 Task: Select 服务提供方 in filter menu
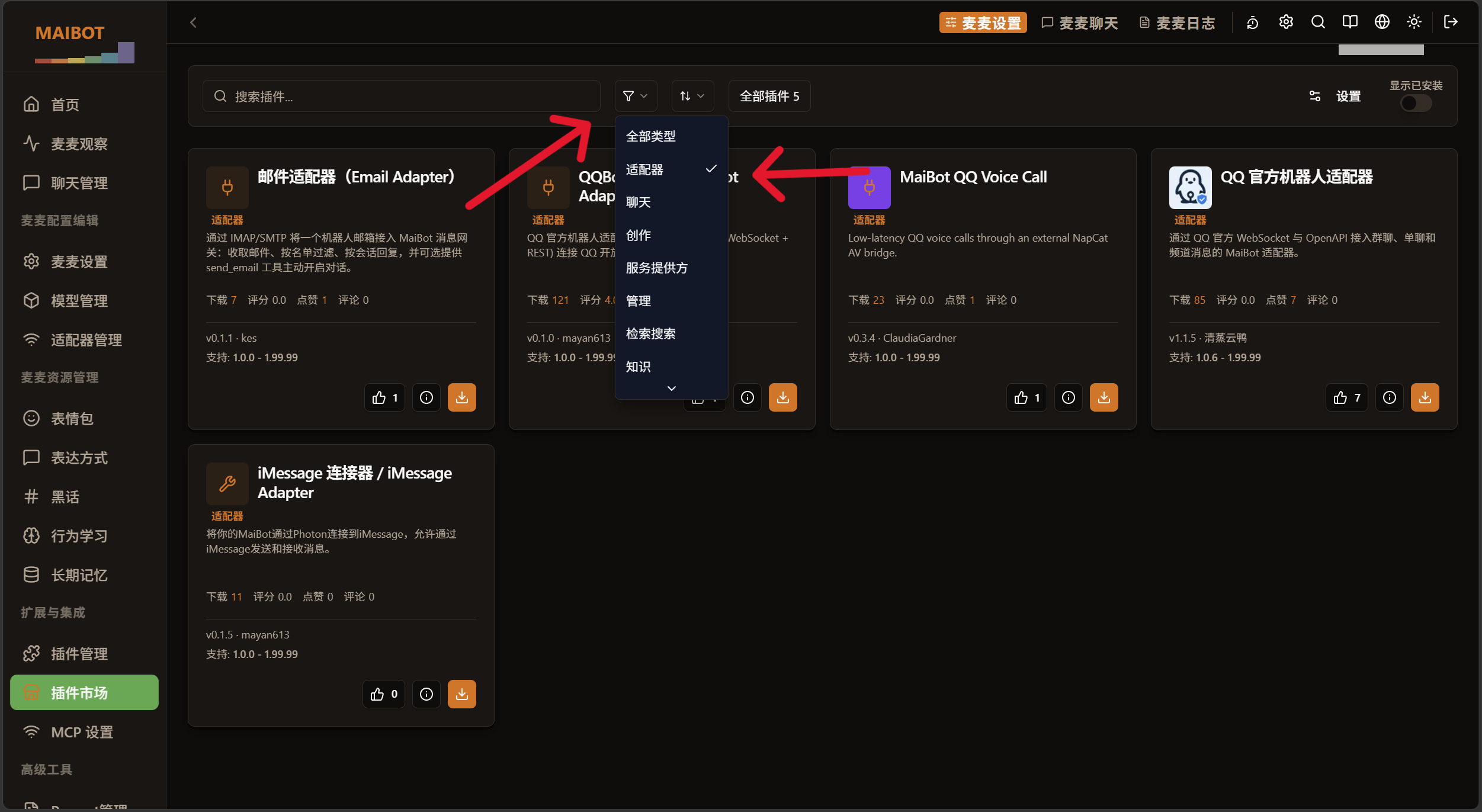click(672, 268)
